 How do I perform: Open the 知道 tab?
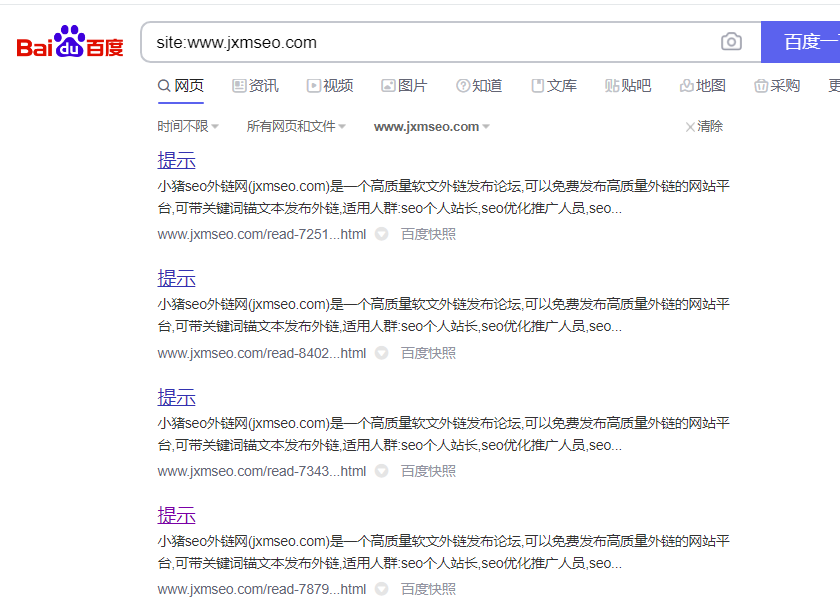[479, 86]
